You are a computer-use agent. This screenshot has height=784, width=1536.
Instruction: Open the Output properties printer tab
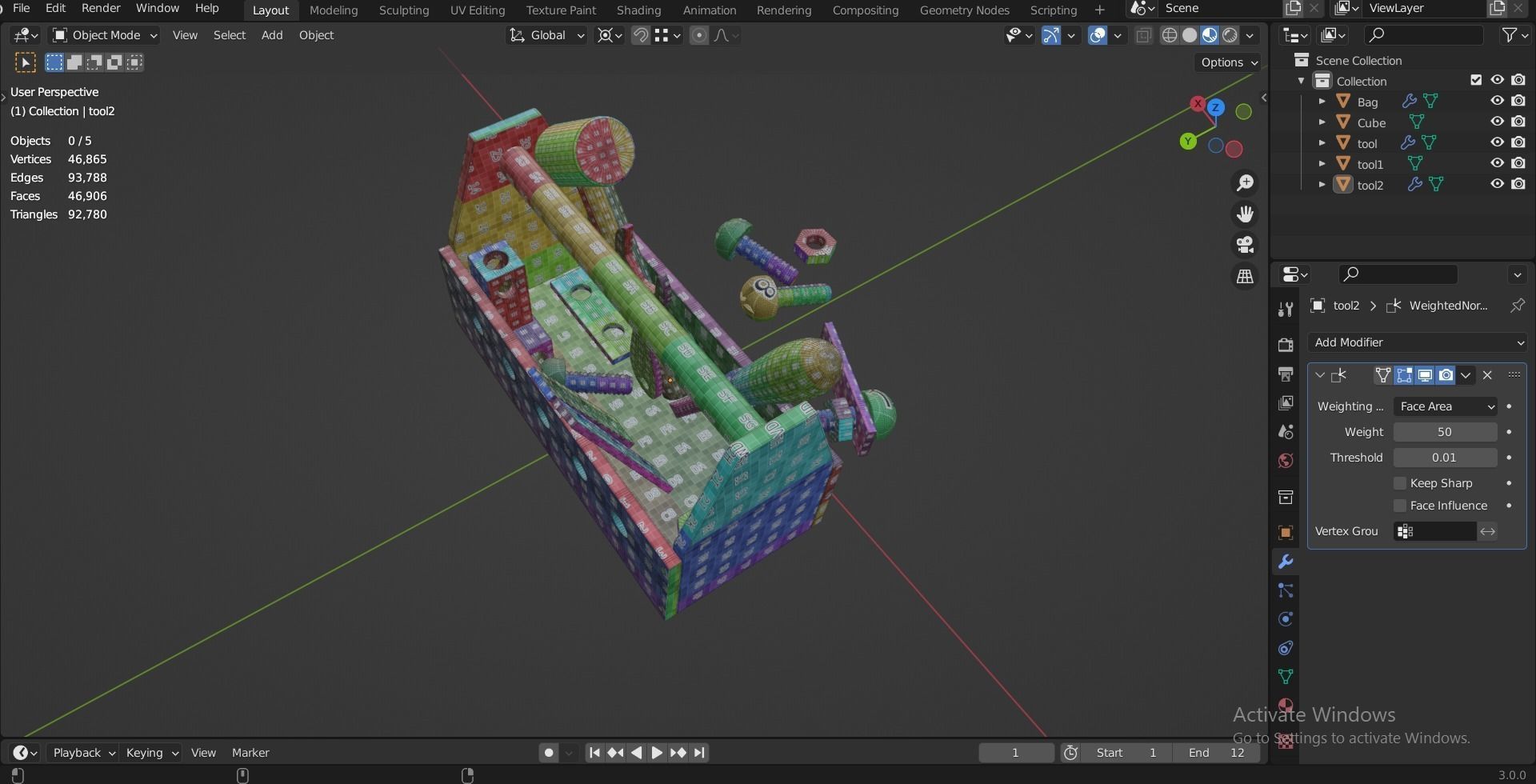point(1286,374)
